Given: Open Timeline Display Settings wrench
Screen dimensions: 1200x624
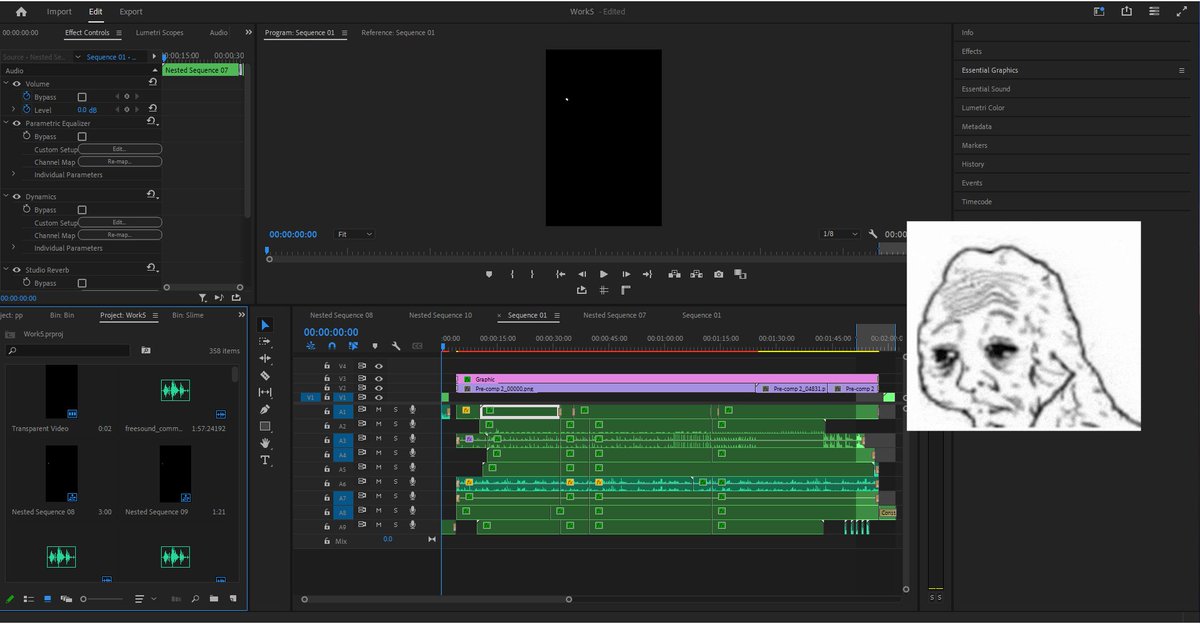Looking at the screenshot, I should tap(396, 346).
